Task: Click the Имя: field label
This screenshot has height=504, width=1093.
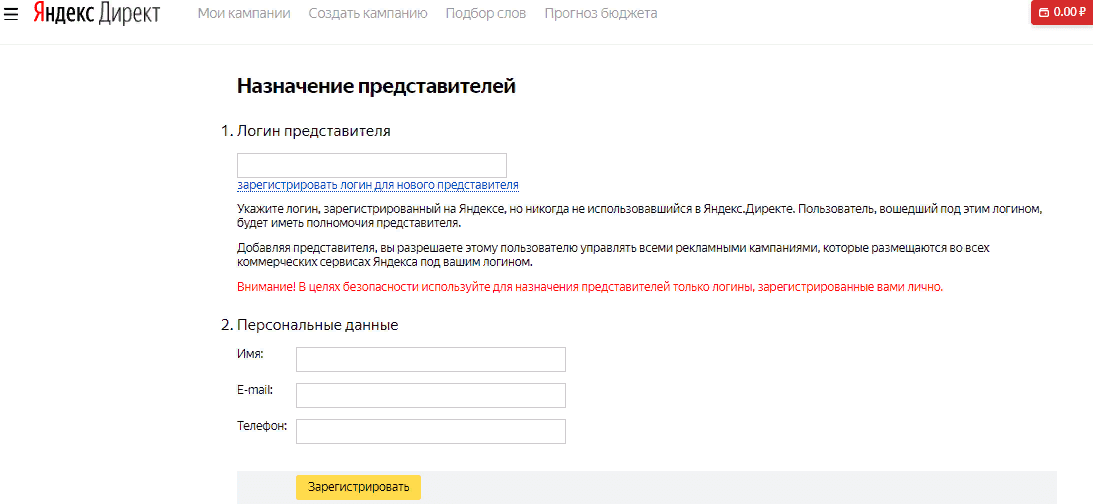Action: pos(250,354)
